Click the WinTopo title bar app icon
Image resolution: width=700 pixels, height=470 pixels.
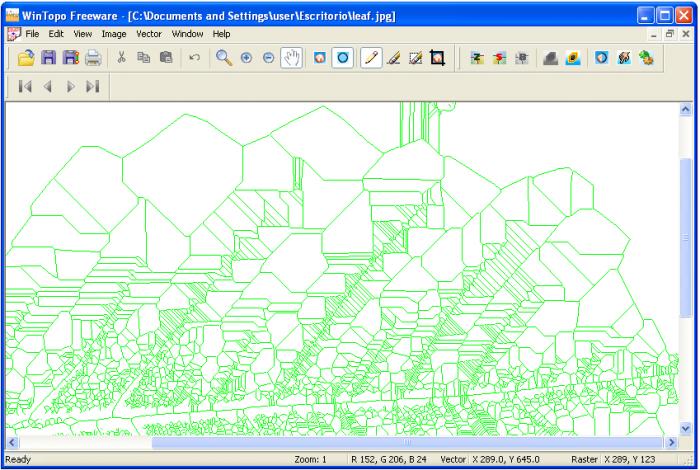click(12, 16)
